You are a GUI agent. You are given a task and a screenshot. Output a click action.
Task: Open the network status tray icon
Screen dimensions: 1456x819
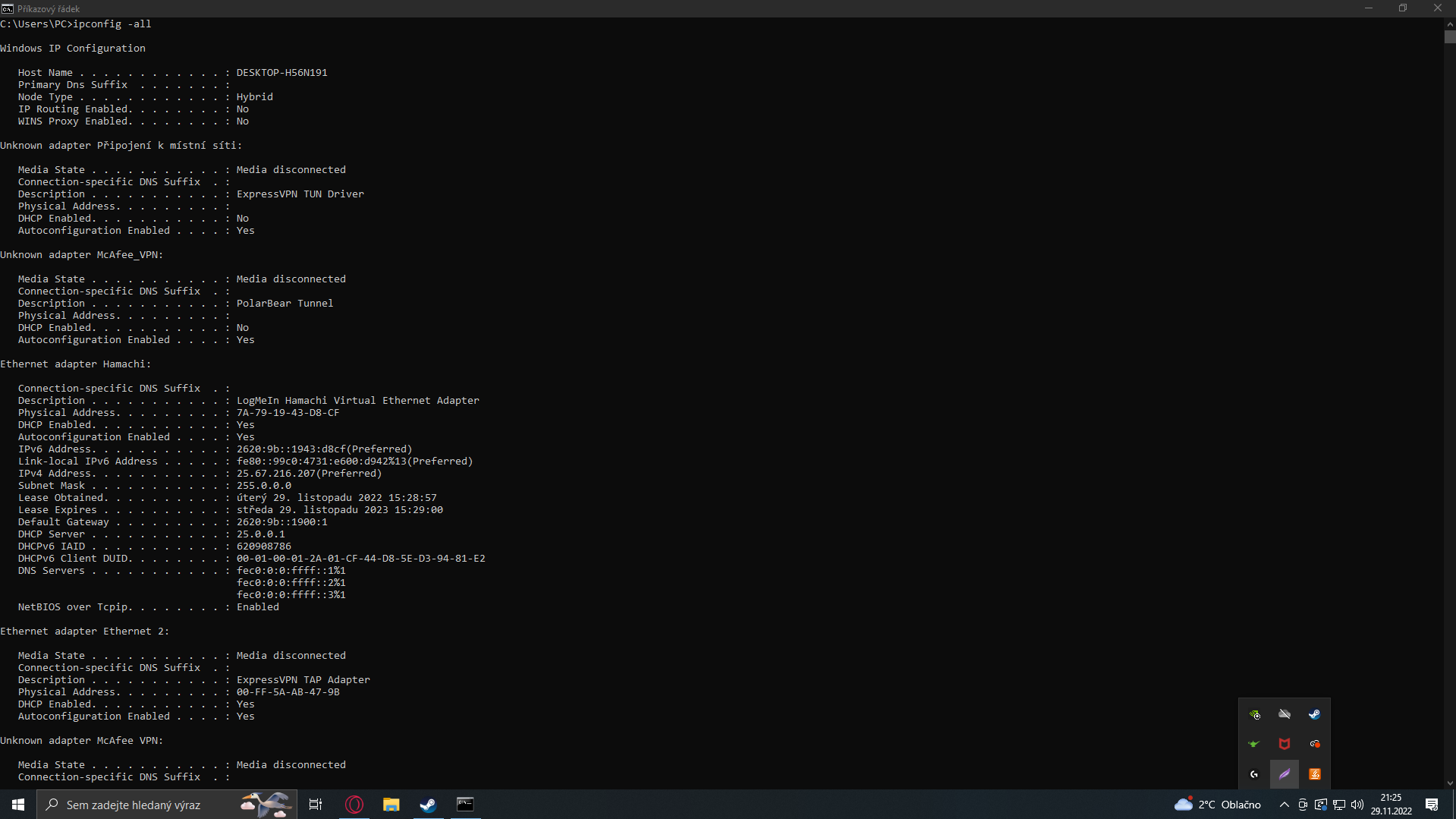1339,805
